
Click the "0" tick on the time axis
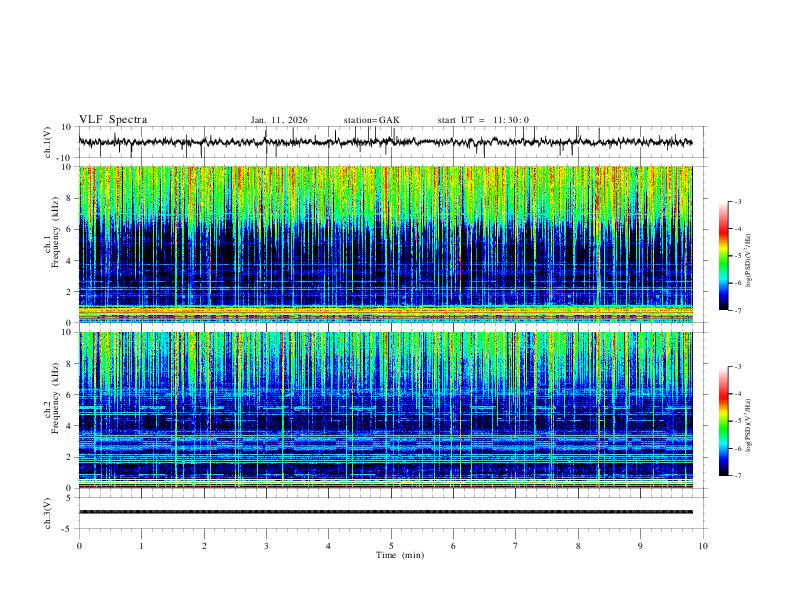79,546
